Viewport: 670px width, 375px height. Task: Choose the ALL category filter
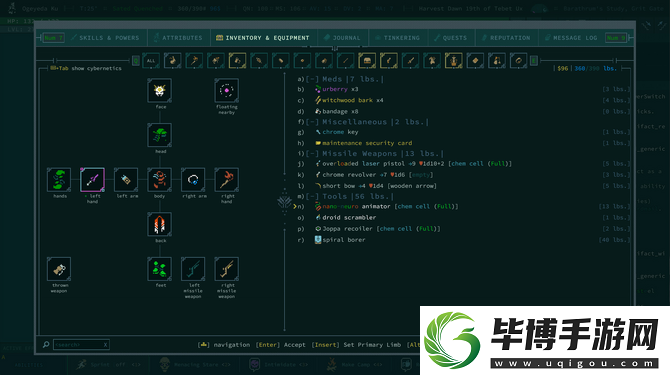point(151,61)
